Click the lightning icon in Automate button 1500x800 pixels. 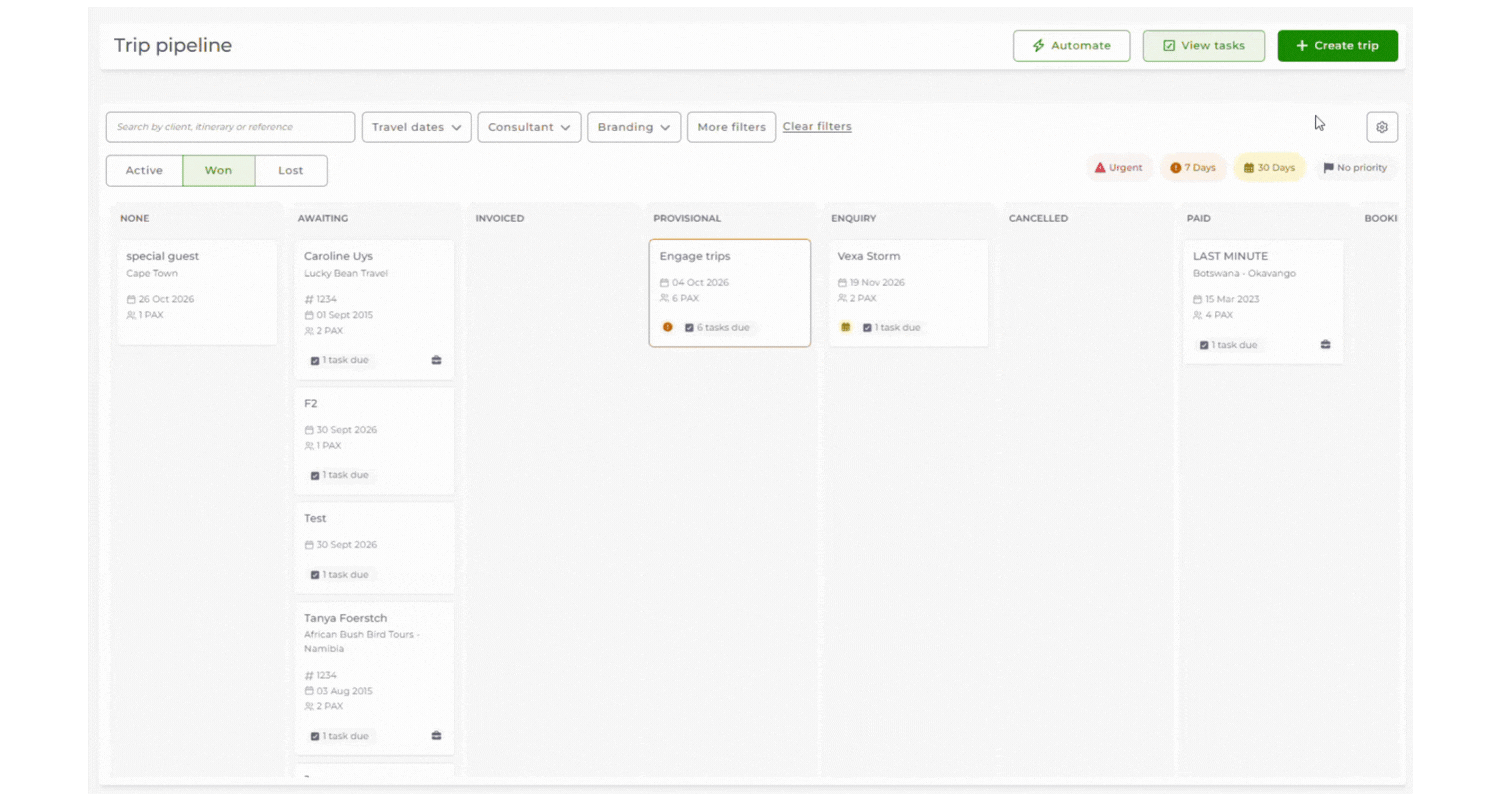click(x=1038, y=46)
